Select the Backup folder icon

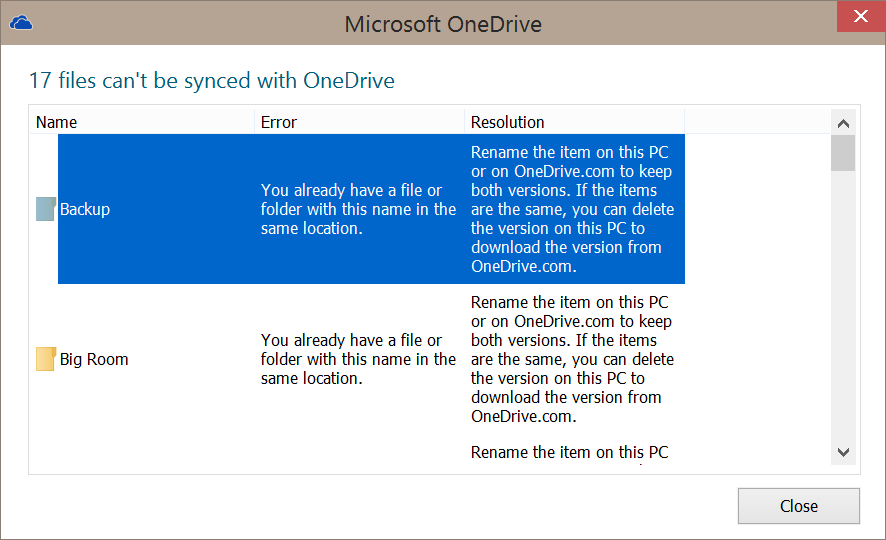click(x=46, y=209)
